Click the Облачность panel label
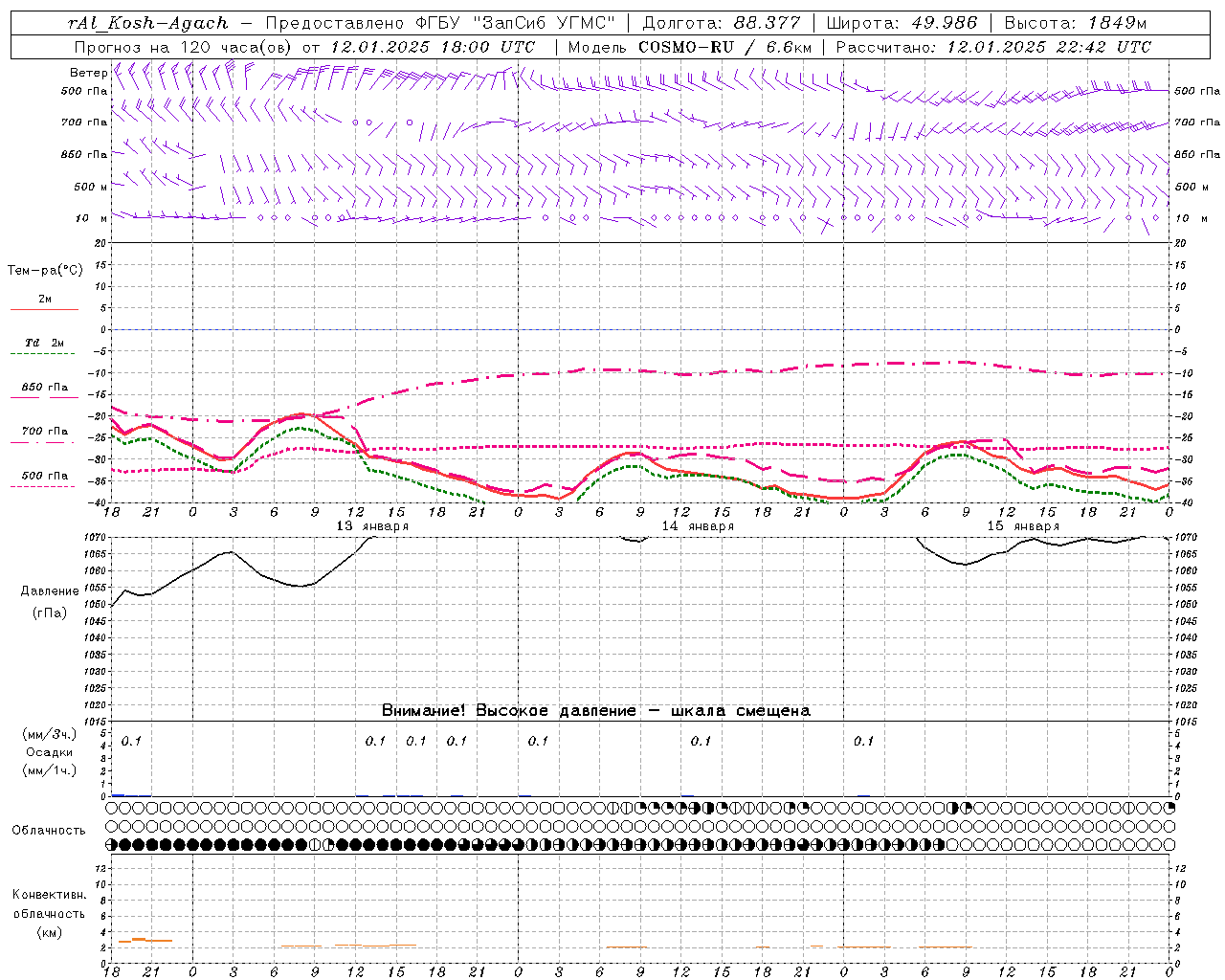 (49, 831)
